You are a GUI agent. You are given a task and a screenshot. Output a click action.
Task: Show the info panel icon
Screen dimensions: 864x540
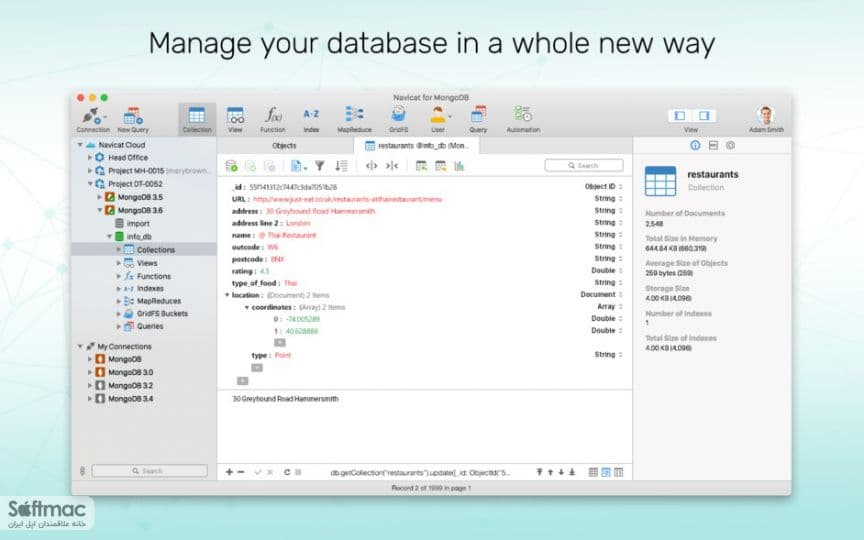pyautogui.click(x=695, y=145)
